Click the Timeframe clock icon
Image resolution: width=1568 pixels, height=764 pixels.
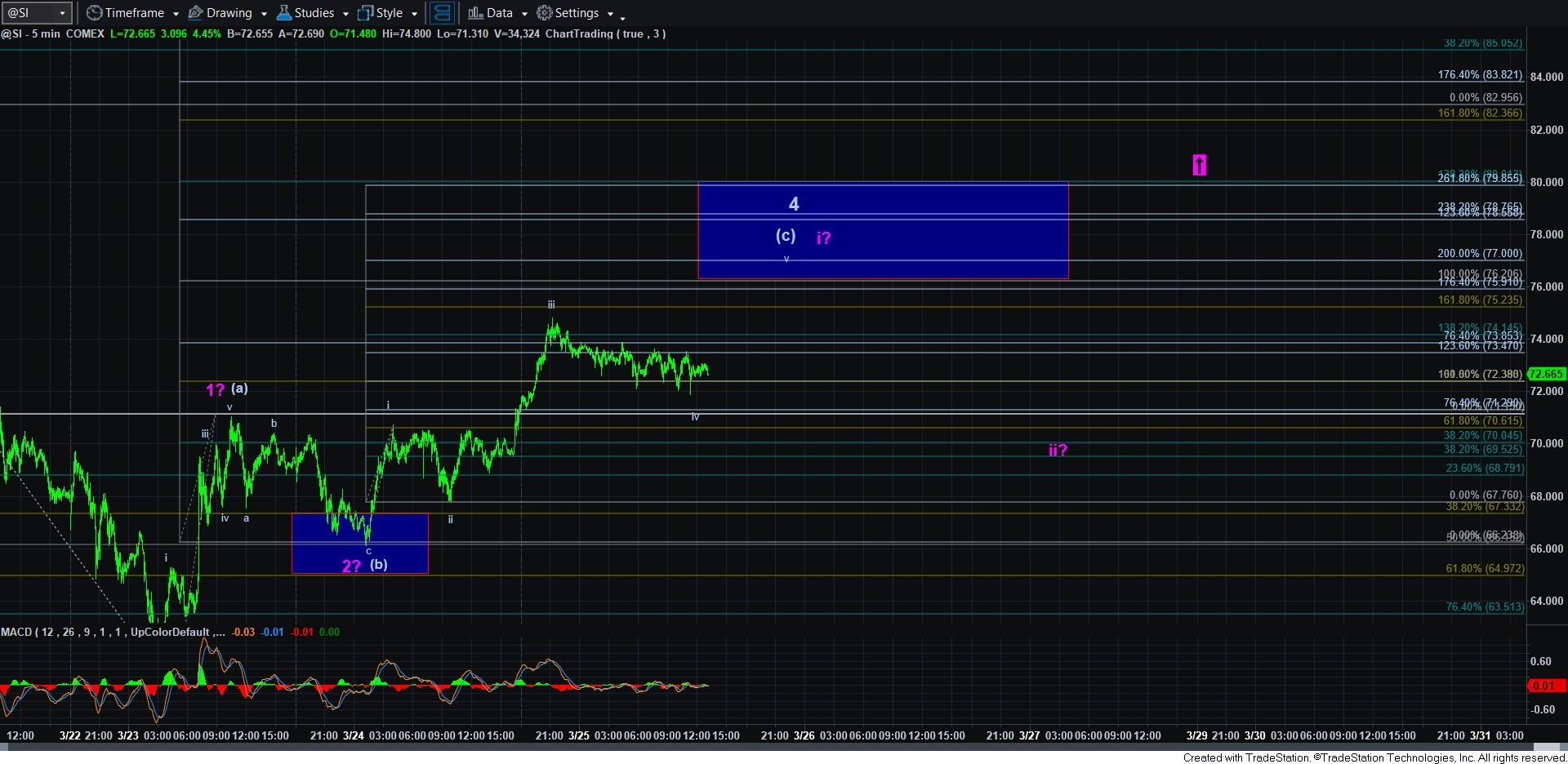click(x=95, y=13)
